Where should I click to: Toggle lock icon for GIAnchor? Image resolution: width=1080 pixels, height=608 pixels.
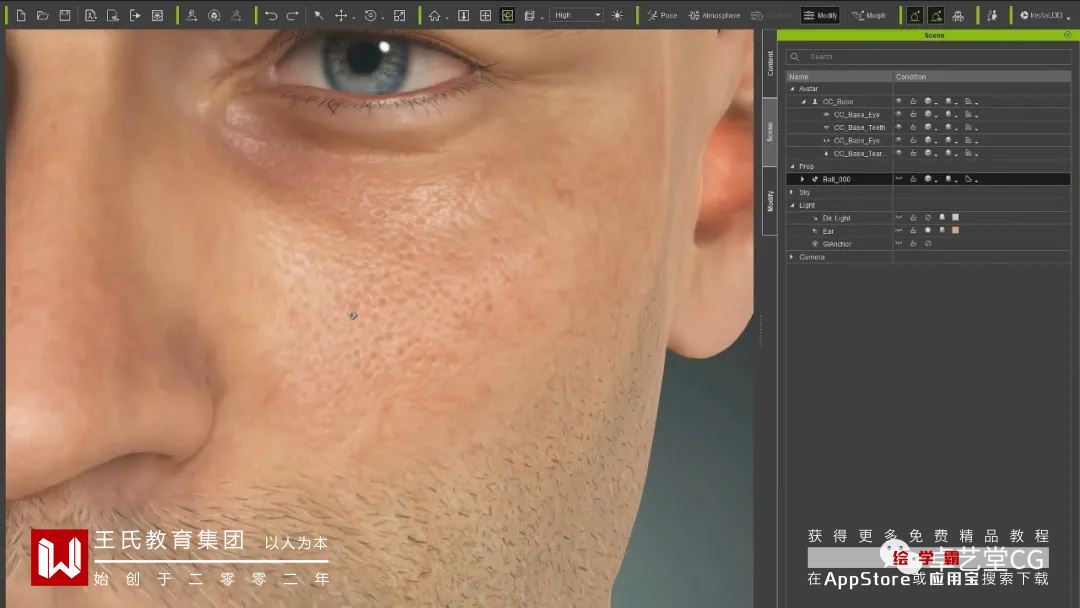pyautogui.click(x=913, y=244)
